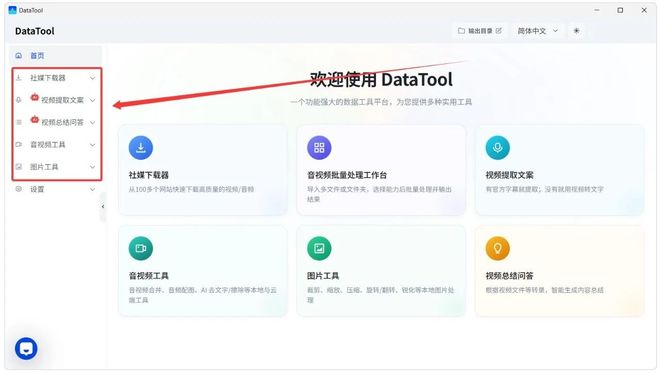The height and width of the screenshot is (373, 660).
Task: Open the orange lightbulb icon on 视频总结问答 card
Action: [498, 248]
